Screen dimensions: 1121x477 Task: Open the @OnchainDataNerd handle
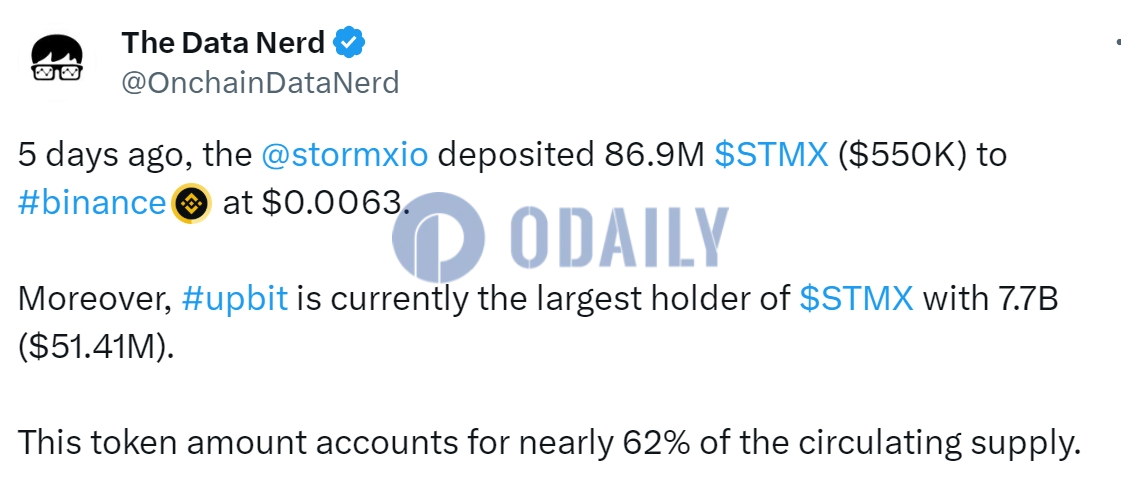pos(260,83)
